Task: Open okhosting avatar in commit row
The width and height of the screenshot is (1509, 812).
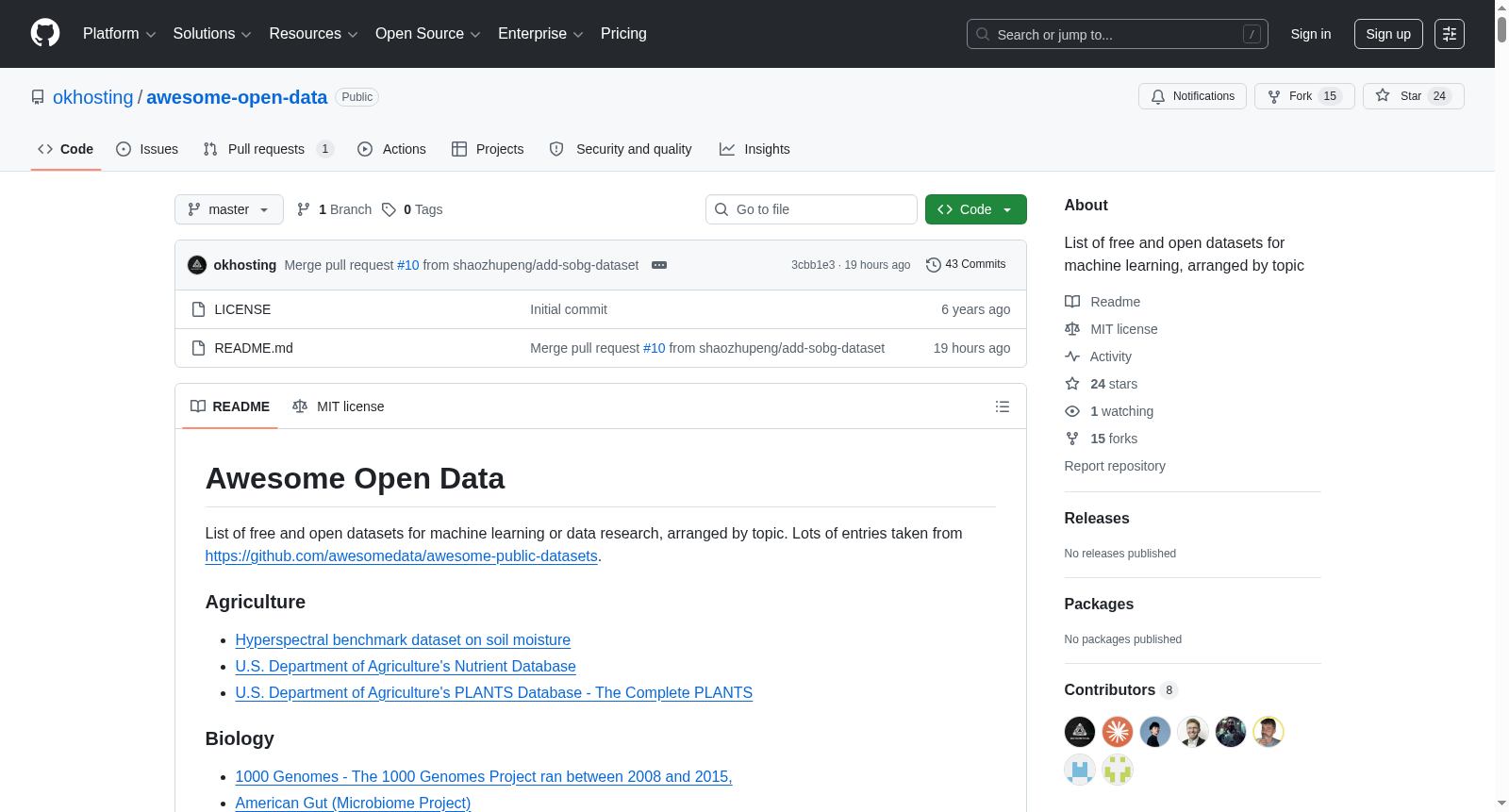Action: [197, 265]
